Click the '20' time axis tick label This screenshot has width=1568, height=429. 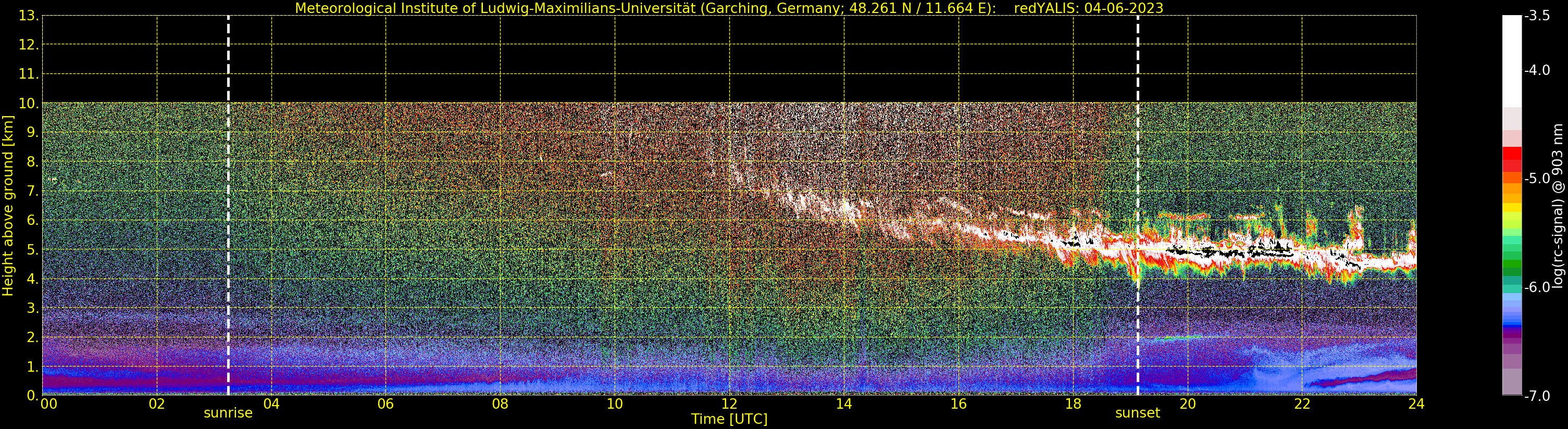tap(1188, 404)
